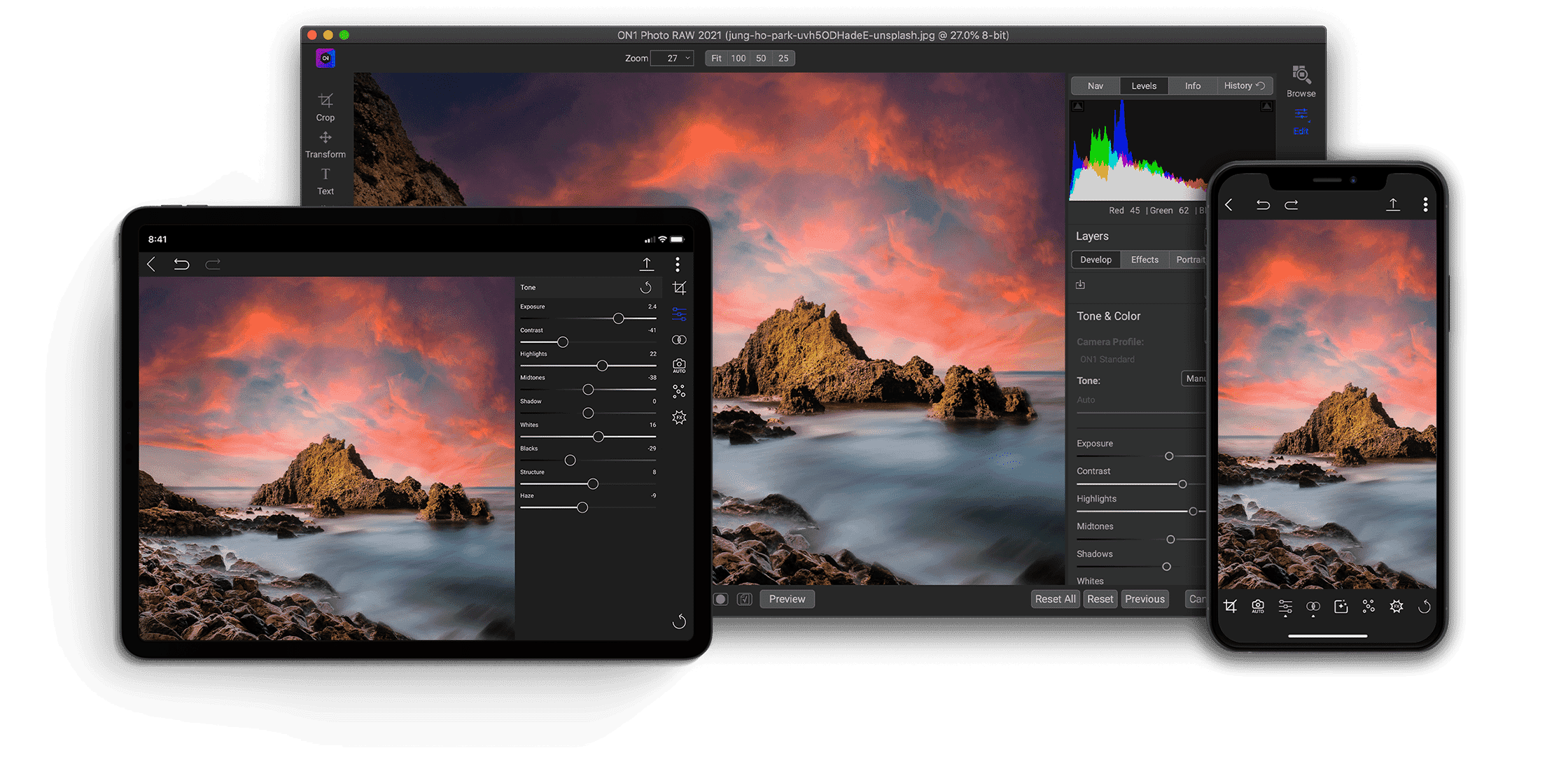
Task: Click the iPad Exposure slider handle
Action: pyautogui.click(x=618, y=318)
